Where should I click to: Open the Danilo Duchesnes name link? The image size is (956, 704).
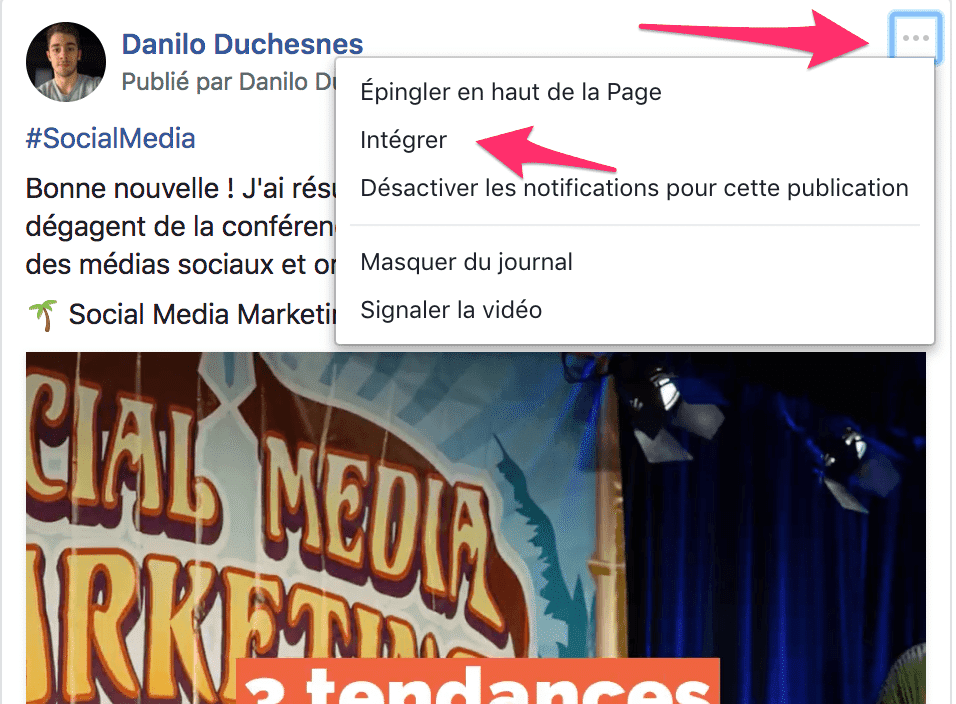click(x=242, y=44)
